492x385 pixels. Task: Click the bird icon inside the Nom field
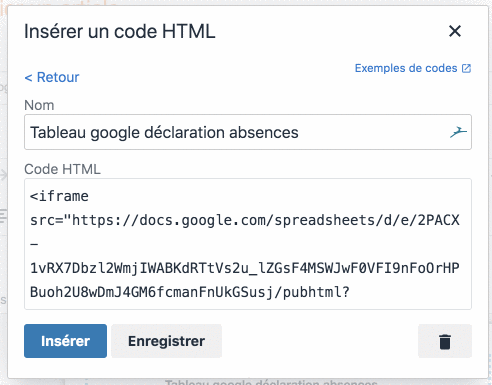click(458, 132)
